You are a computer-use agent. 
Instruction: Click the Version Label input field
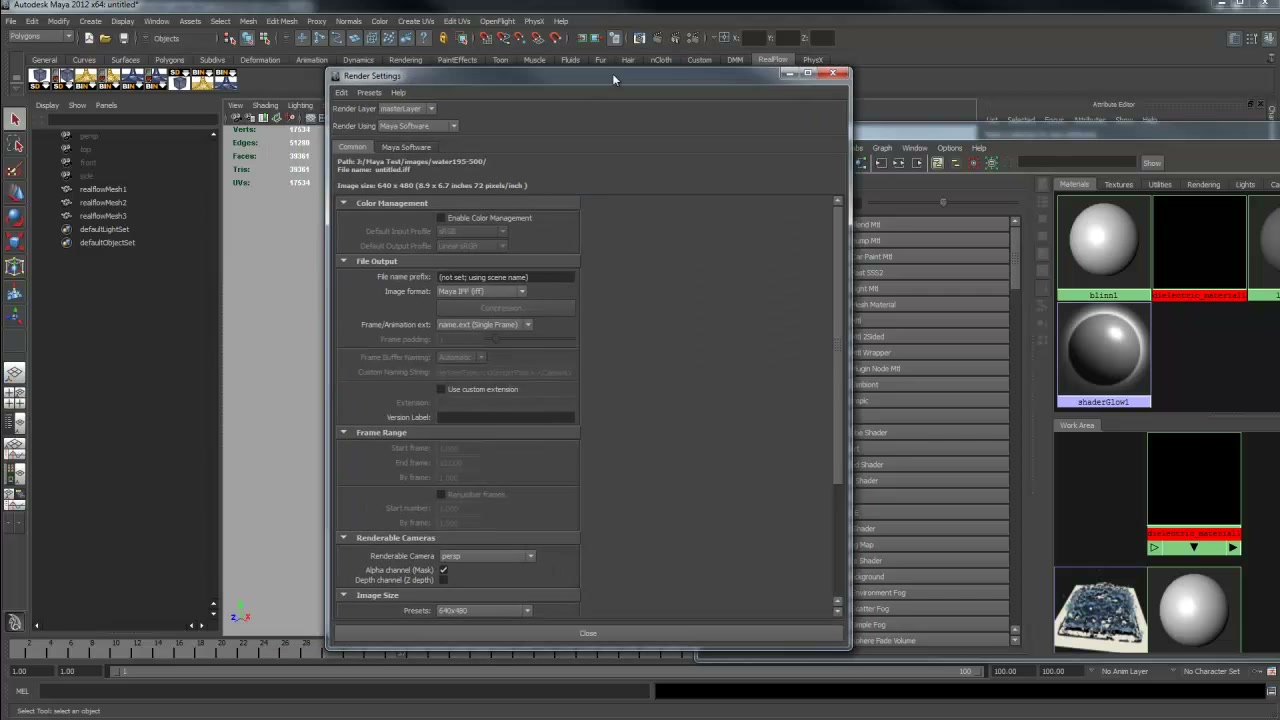click(506, 417)
